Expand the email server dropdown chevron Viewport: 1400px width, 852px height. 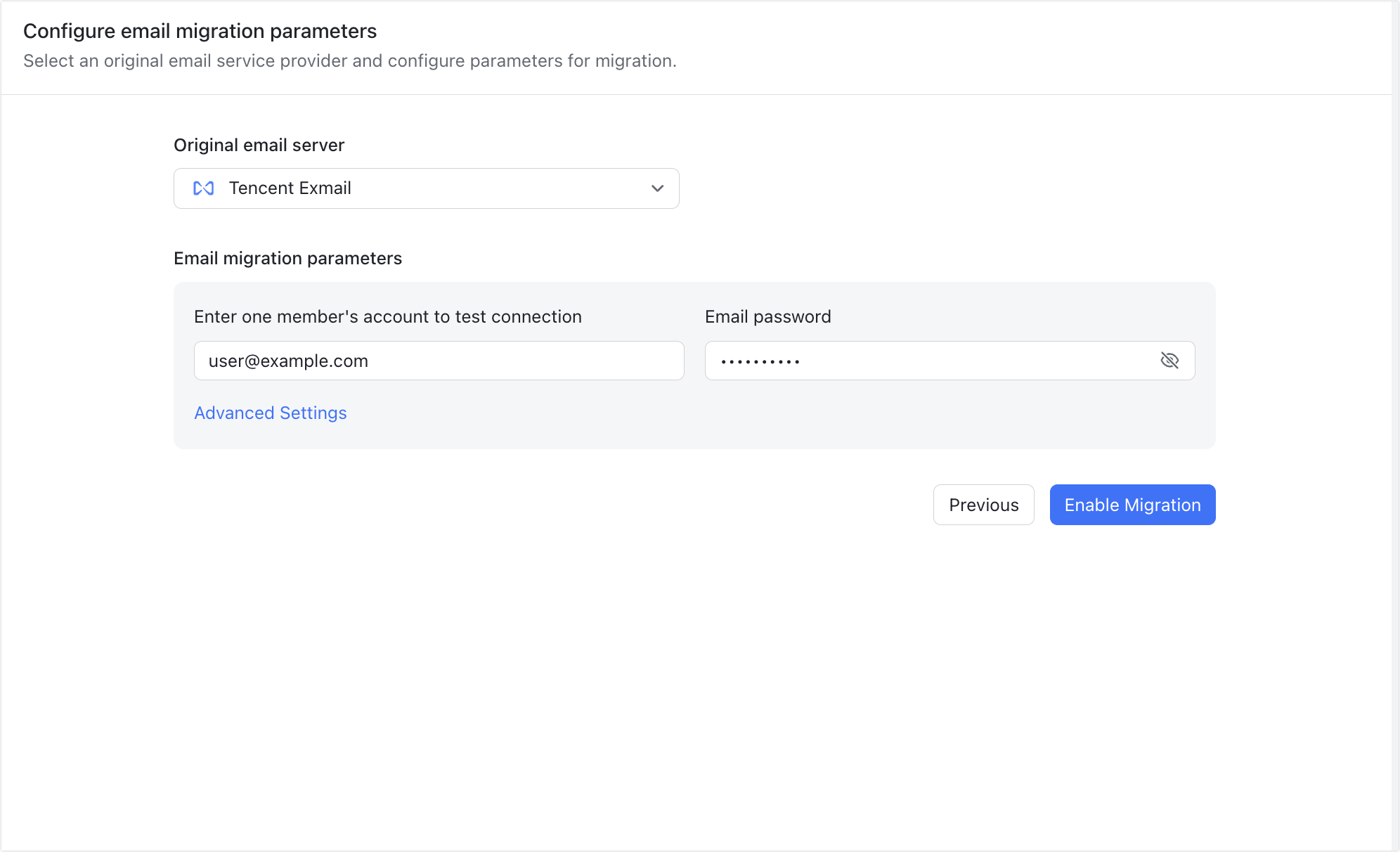657,188
